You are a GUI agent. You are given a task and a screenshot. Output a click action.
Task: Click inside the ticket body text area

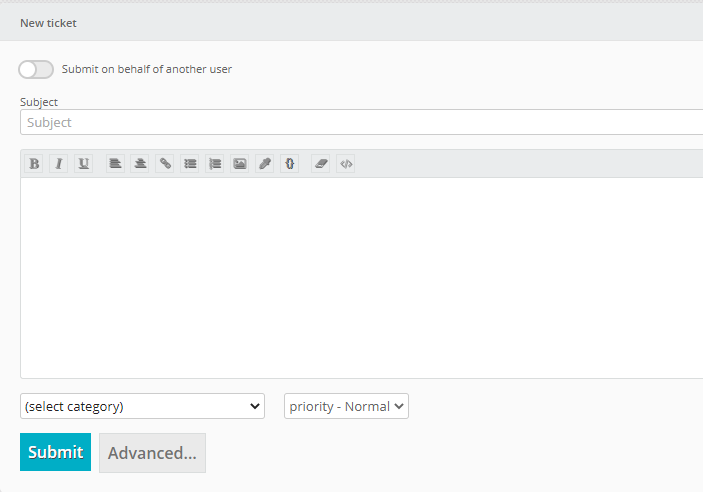tap(360, 277)
